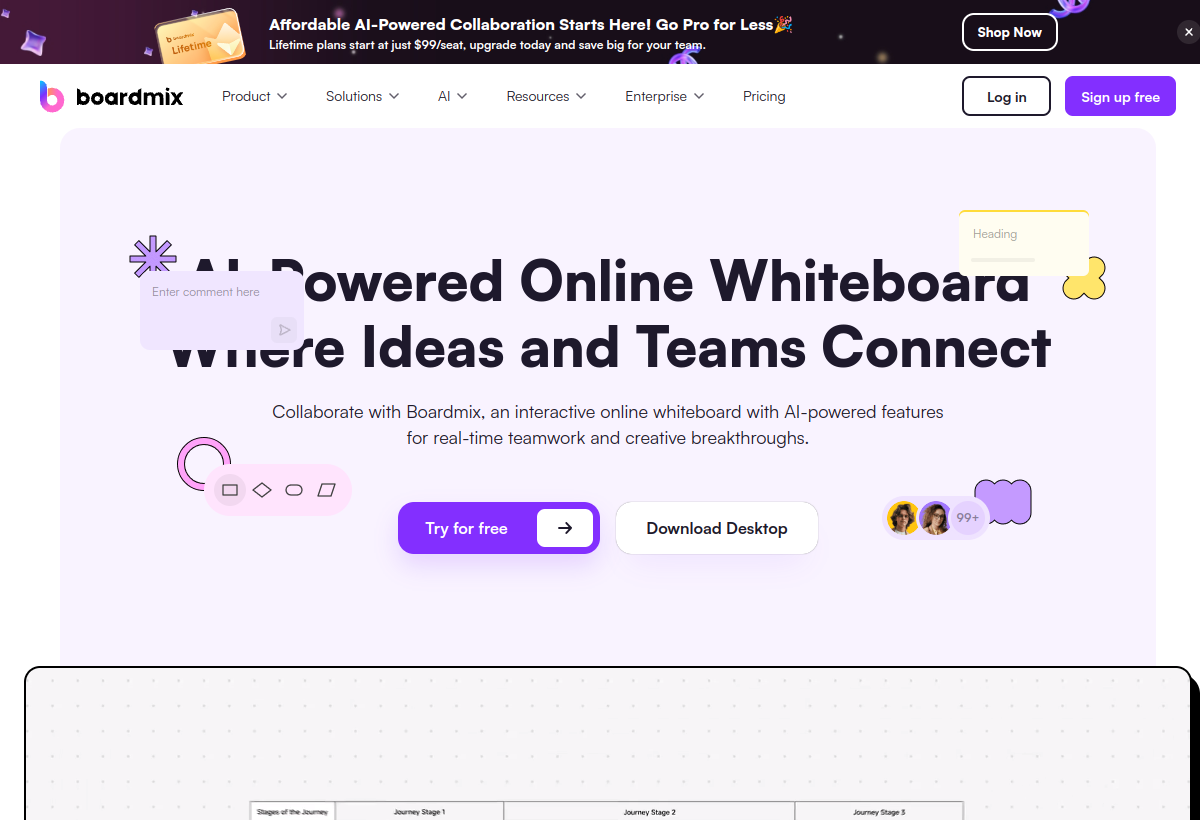Open the Solutions menu

coord(362,96)
